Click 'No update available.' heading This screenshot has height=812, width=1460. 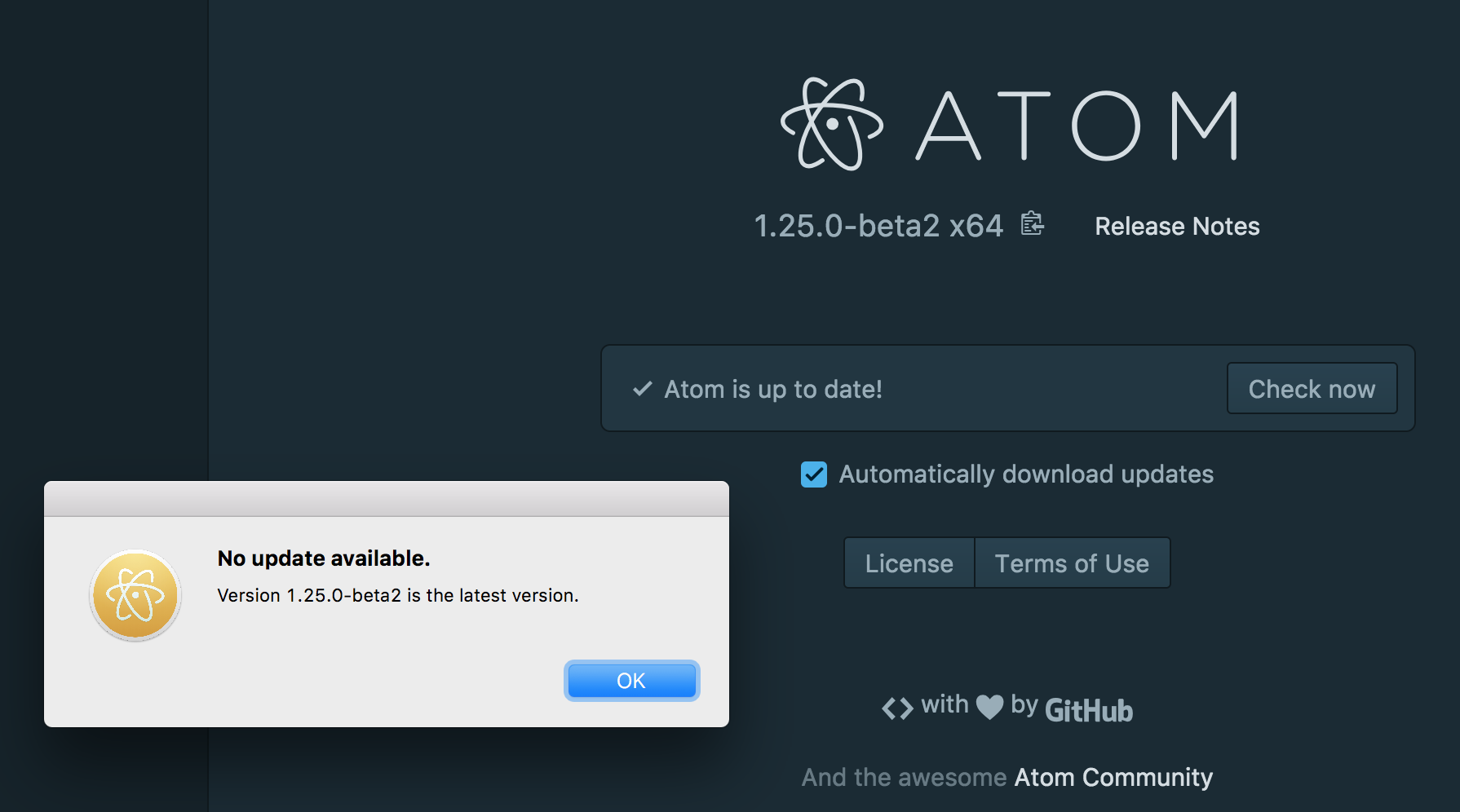pos(324,558)
